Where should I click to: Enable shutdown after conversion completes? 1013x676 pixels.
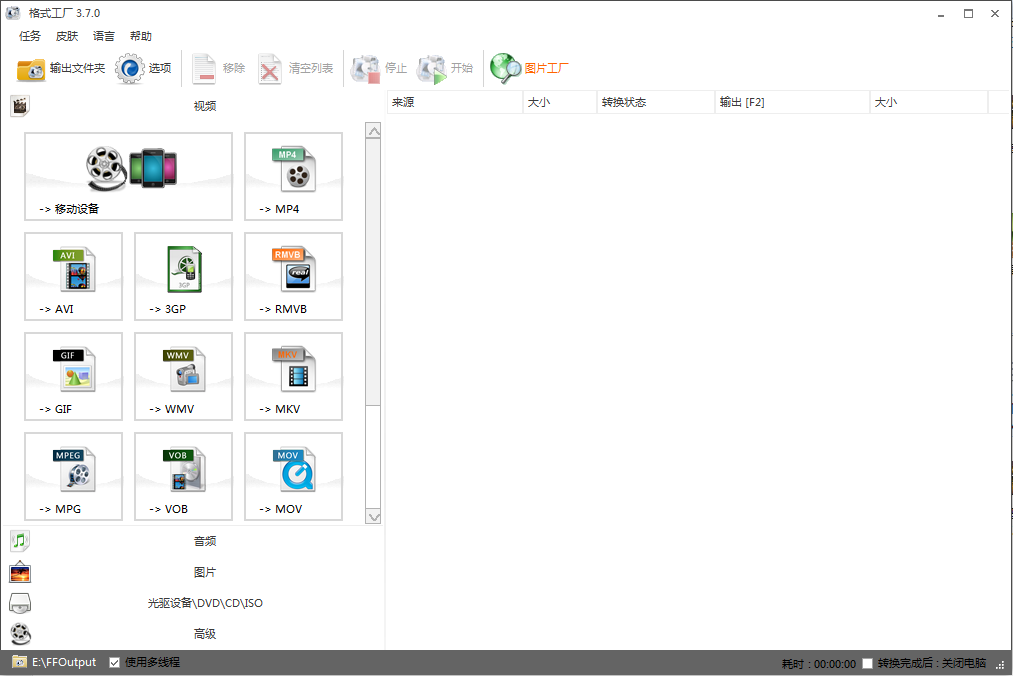point(868,662)
